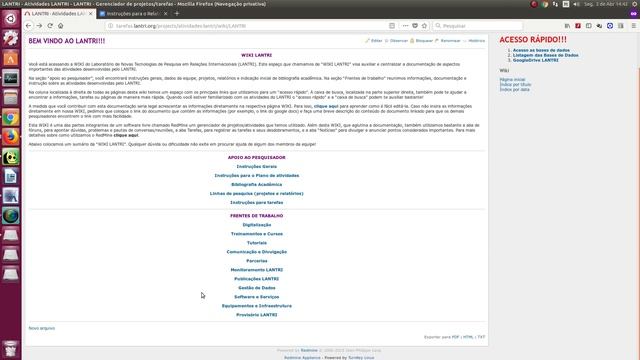The width and height of the screenshot is (640, 360).
Task: Open the page actions three-dots menu
Action: [x=405, y=26]
